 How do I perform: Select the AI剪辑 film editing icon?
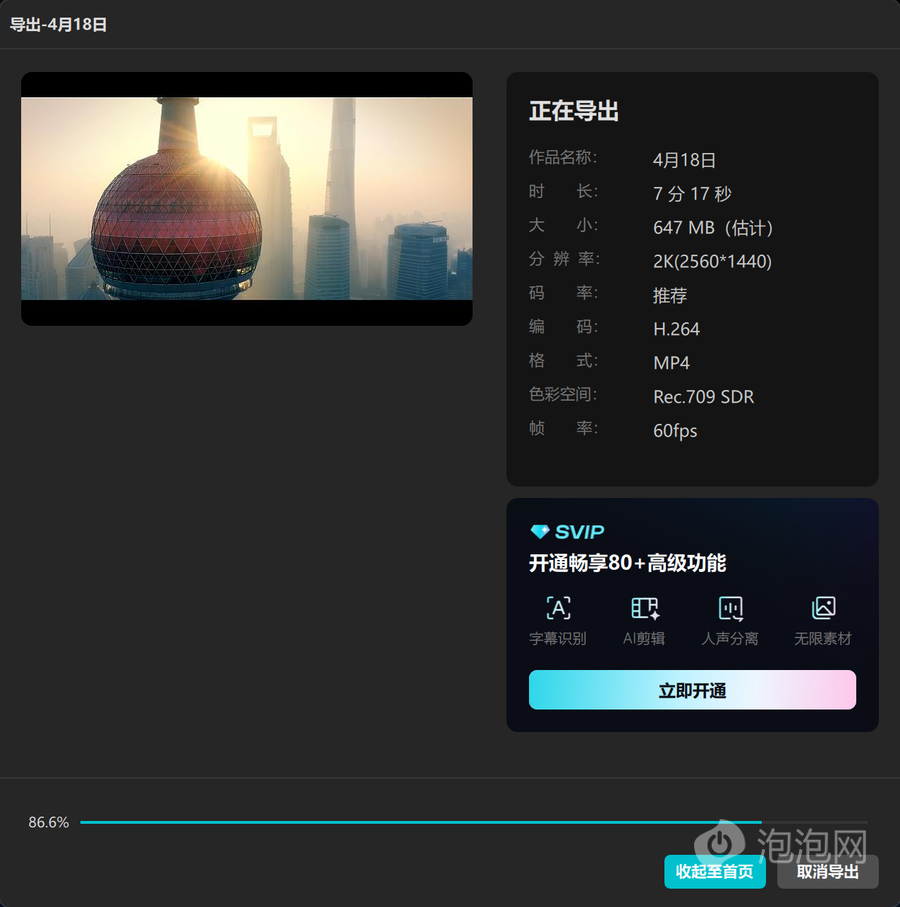645,608
